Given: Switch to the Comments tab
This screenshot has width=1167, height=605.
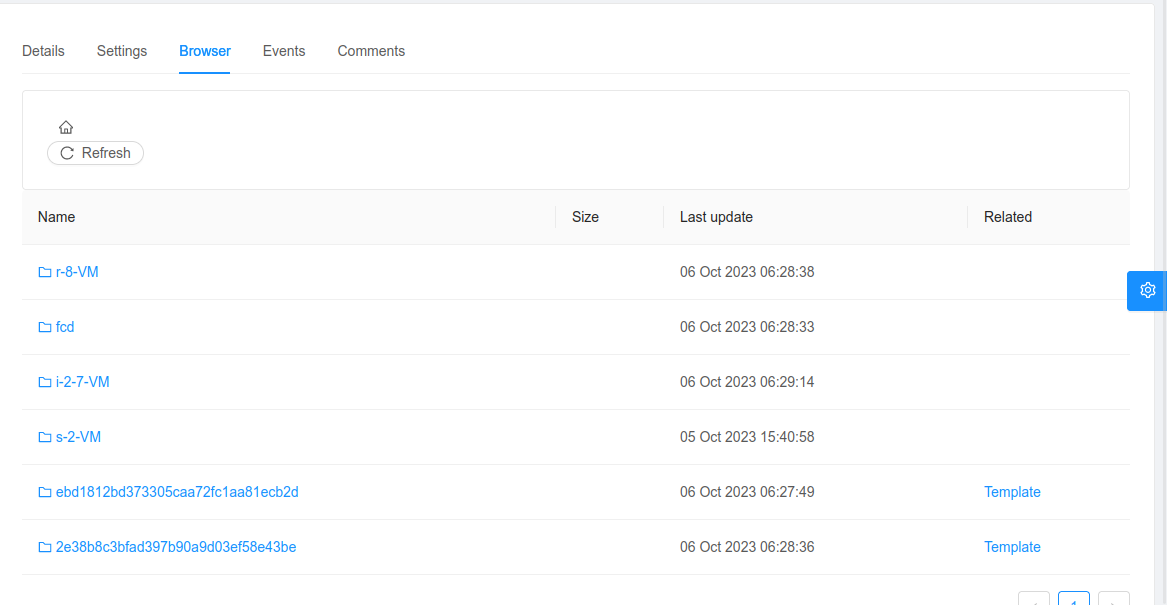Looking at the screenshot, I should (x=371, y=50).
